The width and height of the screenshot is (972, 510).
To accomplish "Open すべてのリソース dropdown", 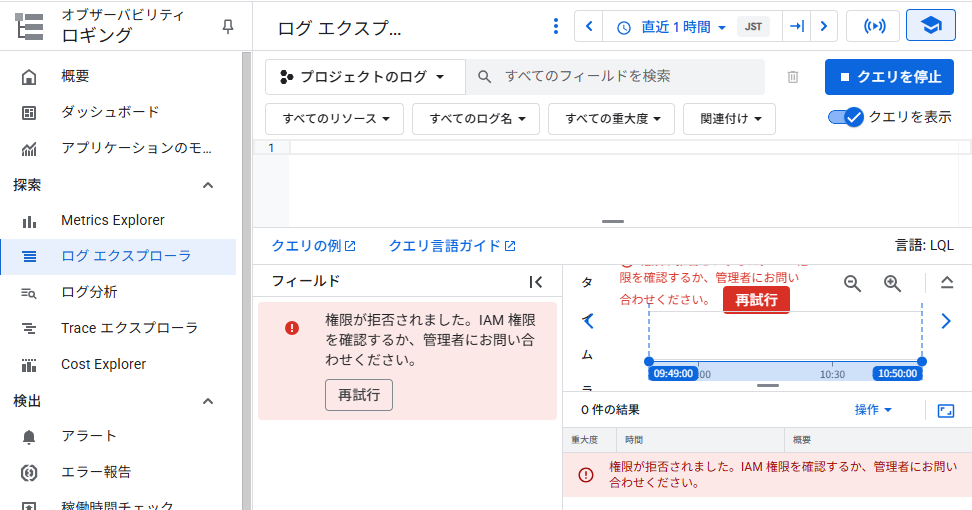I will 335,118.
